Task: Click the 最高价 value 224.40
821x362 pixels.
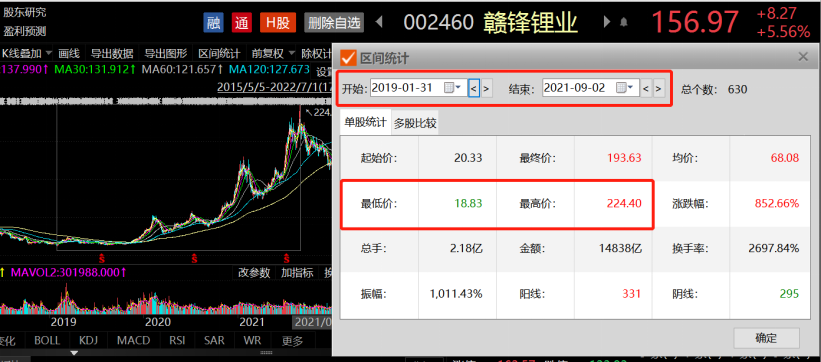Action: pos(624,203)
